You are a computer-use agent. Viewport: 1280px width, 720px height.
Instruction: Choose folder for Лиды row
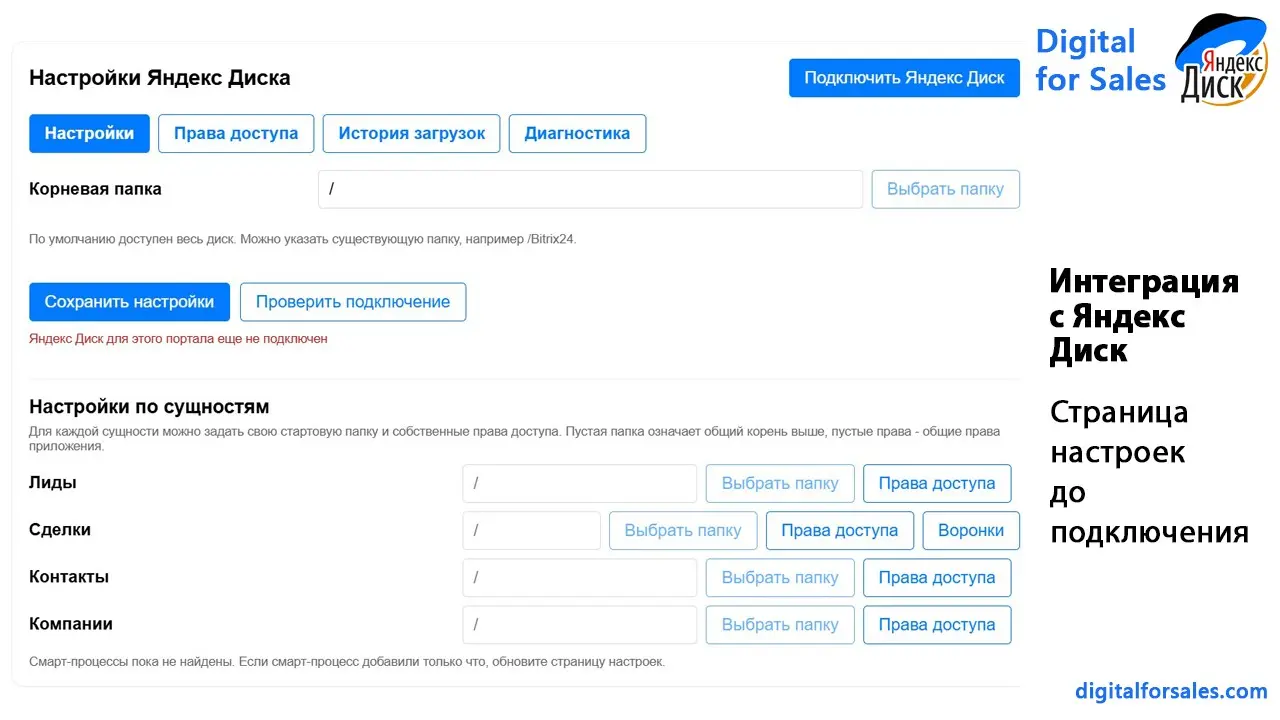[780, 484]
